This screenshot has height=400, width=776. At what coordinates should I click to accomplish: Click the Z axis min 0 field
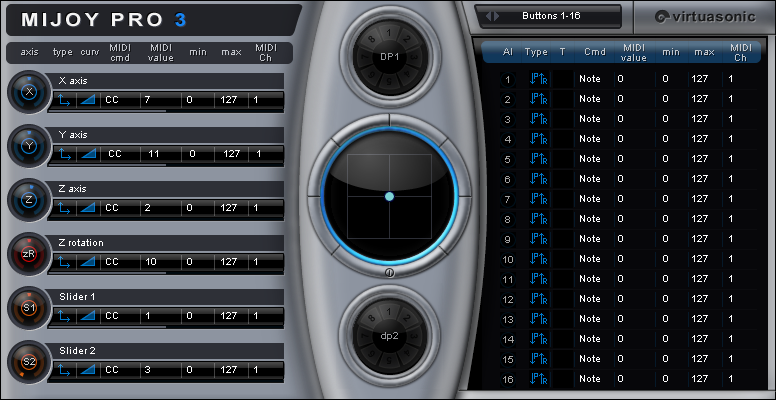[x=197, y=208]
